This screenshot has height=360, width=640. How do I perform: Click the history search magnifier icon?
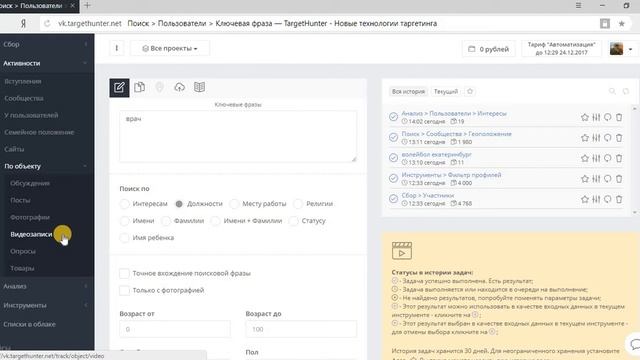(x=612, y=91)
